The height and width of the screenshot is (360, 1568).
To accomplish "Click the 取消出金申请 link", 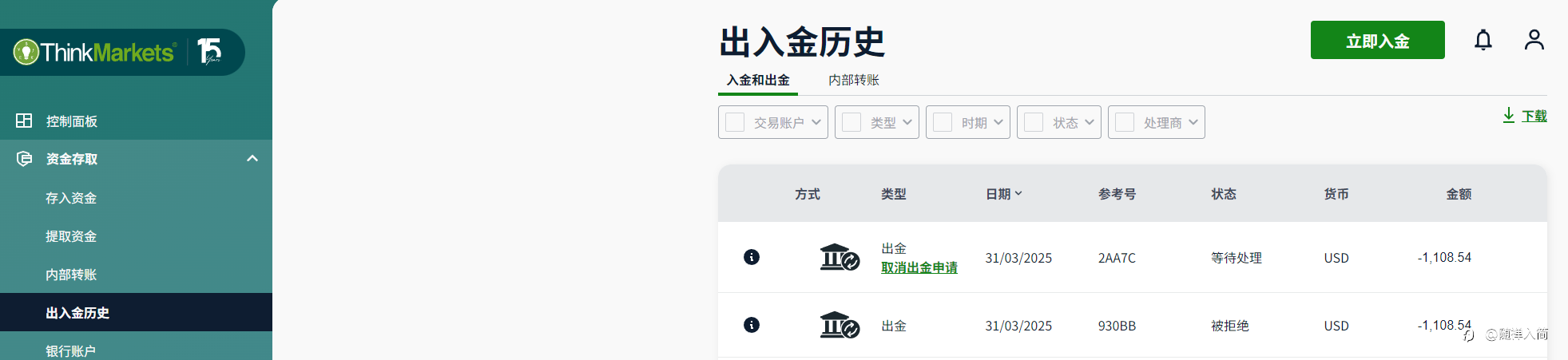I will pyautogui.click(x=919, y=268).
